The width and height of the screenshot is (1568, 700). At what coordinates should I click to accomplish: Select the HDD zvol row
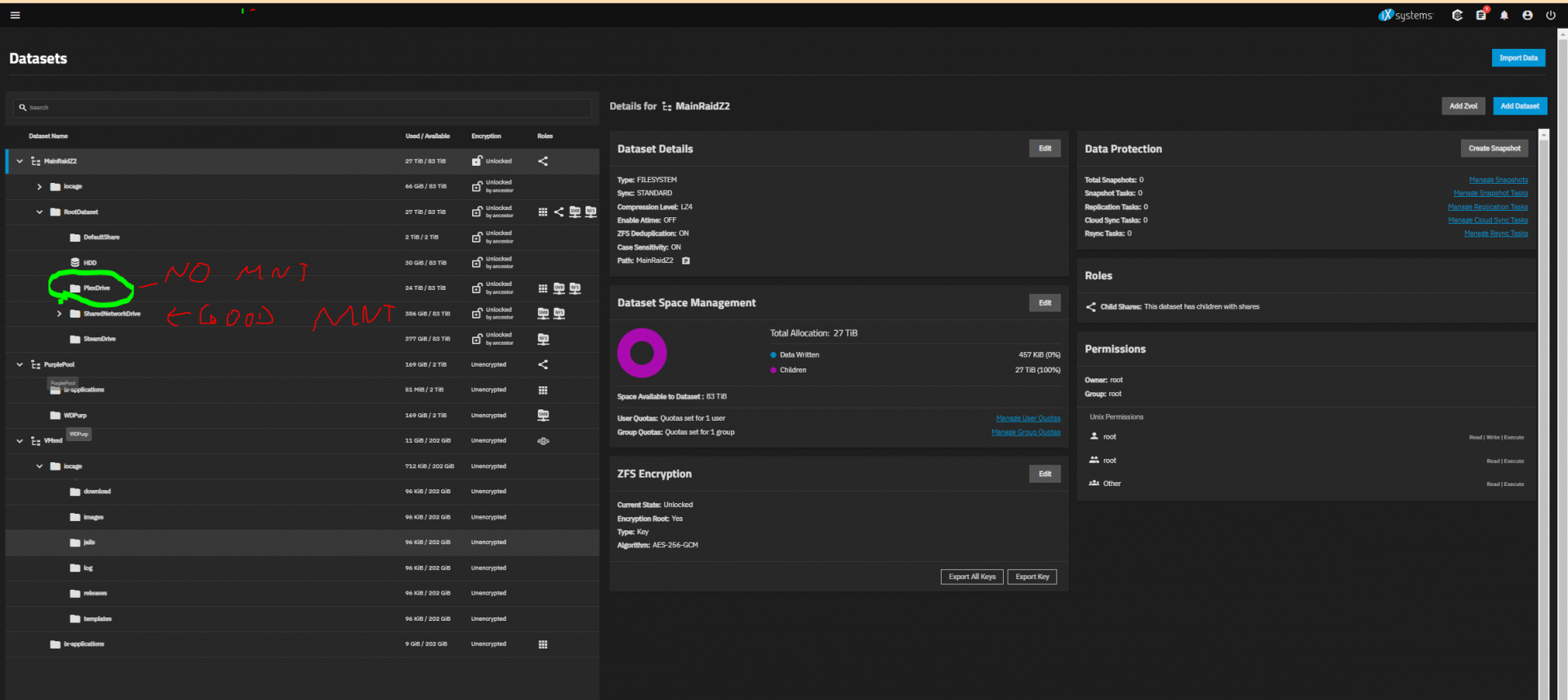point(90,263)
